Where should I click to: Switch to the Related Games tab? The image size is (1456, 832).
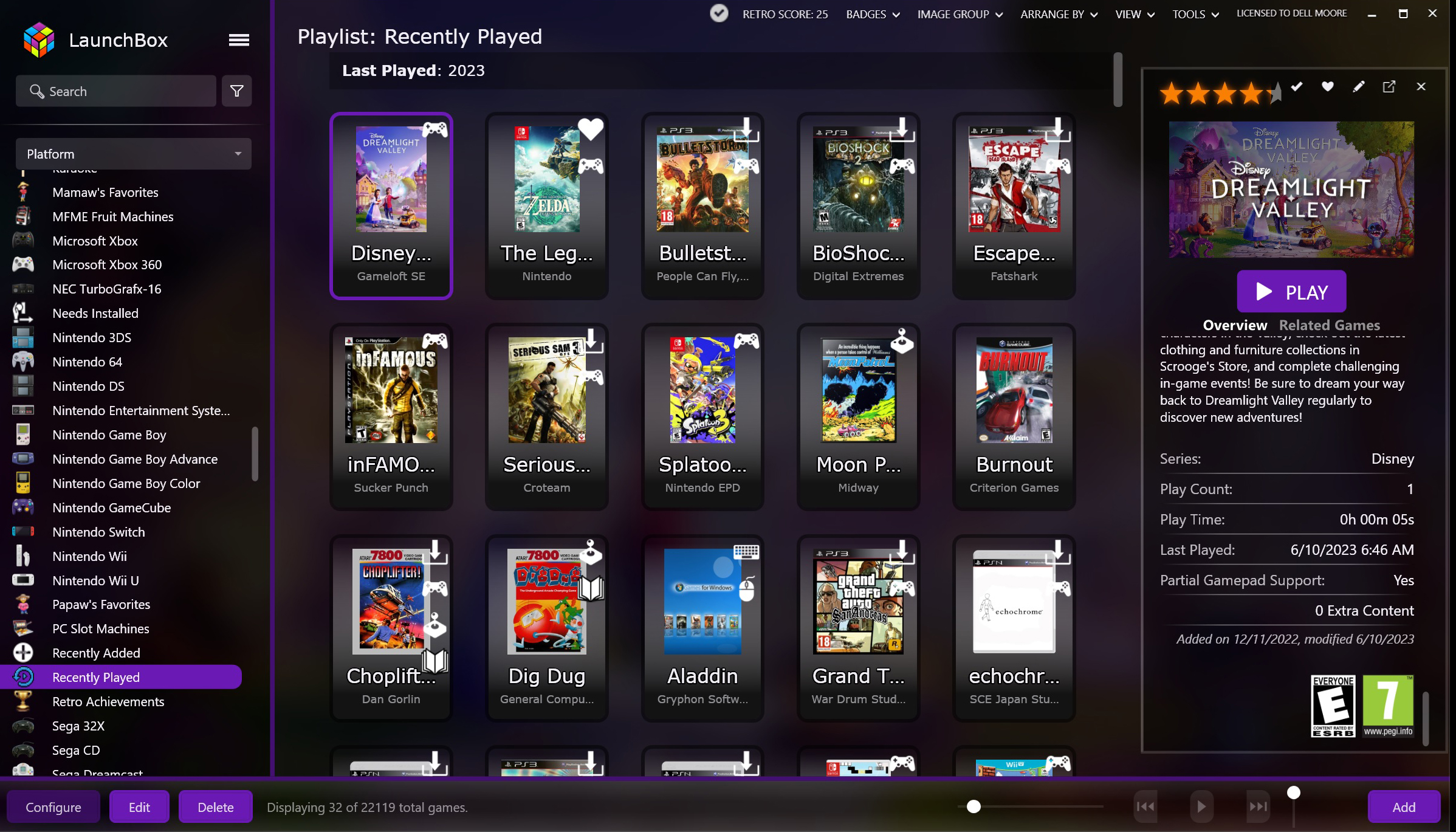pyautogui.click(x=1329, y=325)
